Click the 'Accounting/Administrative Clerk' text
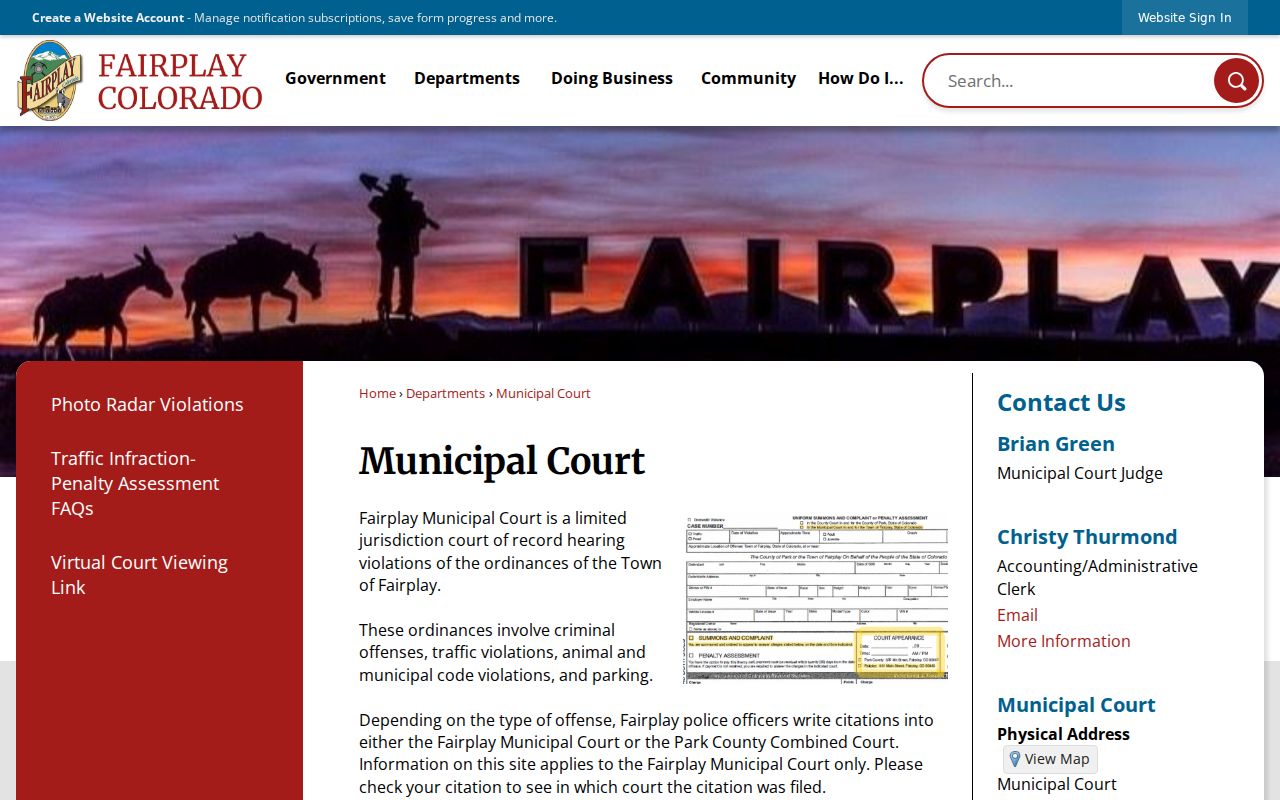 (x=1097, y=577)
